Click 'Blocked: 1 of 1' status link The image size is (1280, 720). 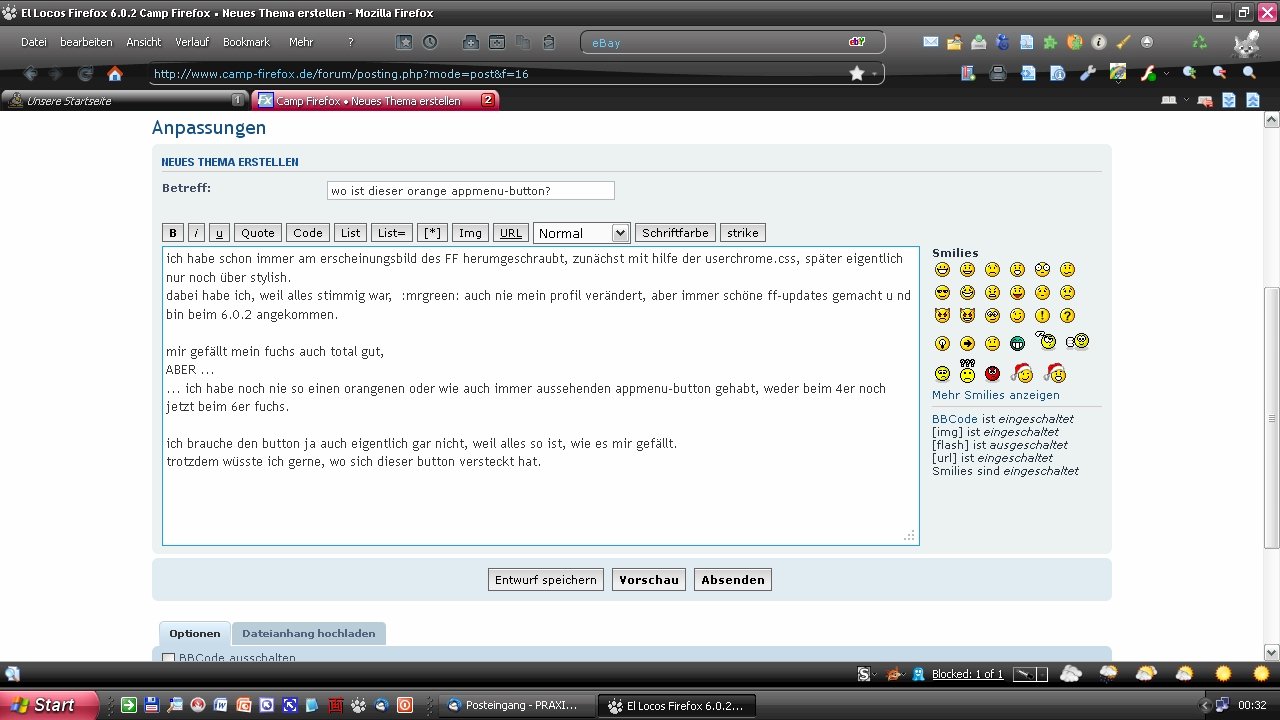tap(967, 674)
